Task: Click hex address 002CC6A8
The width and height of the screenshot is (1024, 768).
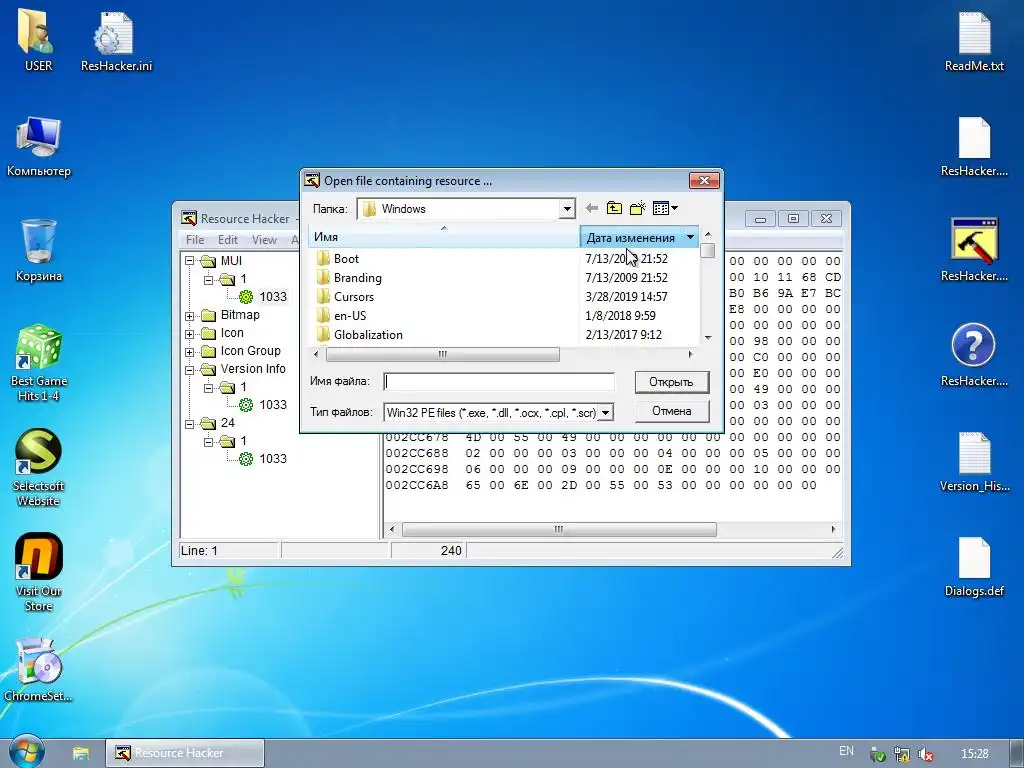Action: tap(417, 485)
